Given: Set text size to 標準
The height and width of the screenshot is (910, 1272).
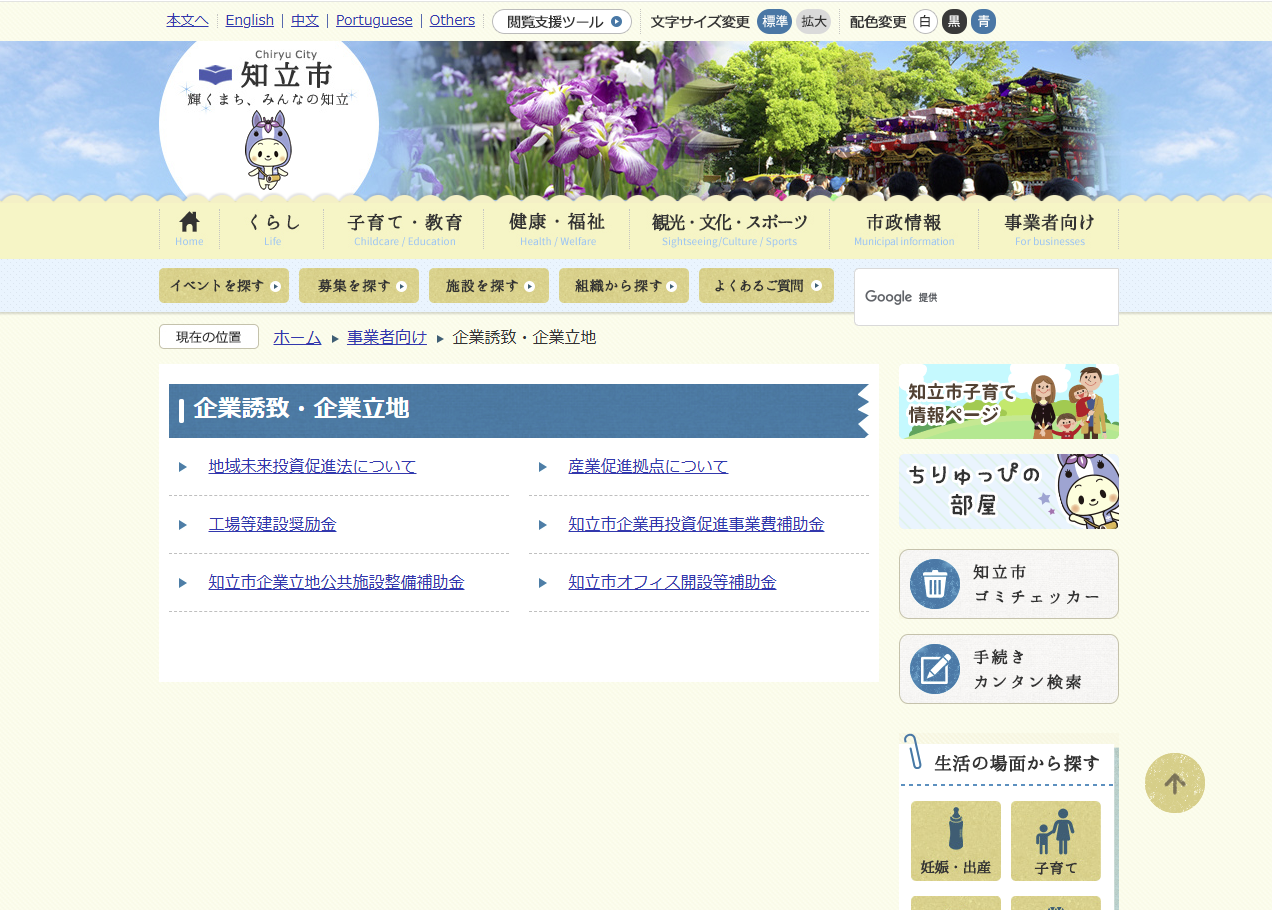Looking at the screenshot, I should pos(775,21).
